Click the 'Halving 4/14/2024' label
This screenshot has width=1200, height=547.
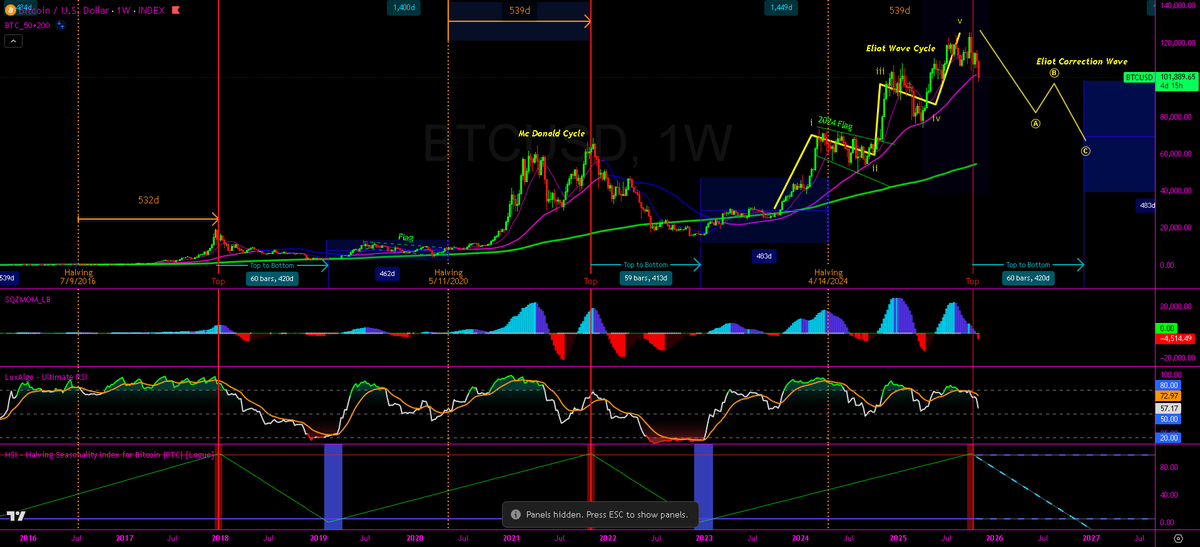[x=828, y=277]
